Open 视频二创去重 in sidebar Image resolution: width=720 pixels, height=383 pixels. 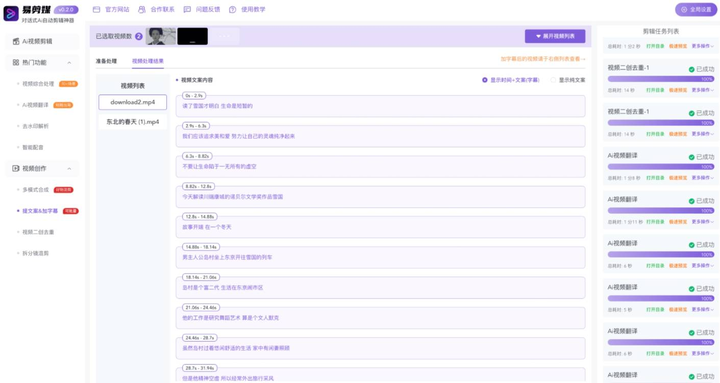point(39,232)
